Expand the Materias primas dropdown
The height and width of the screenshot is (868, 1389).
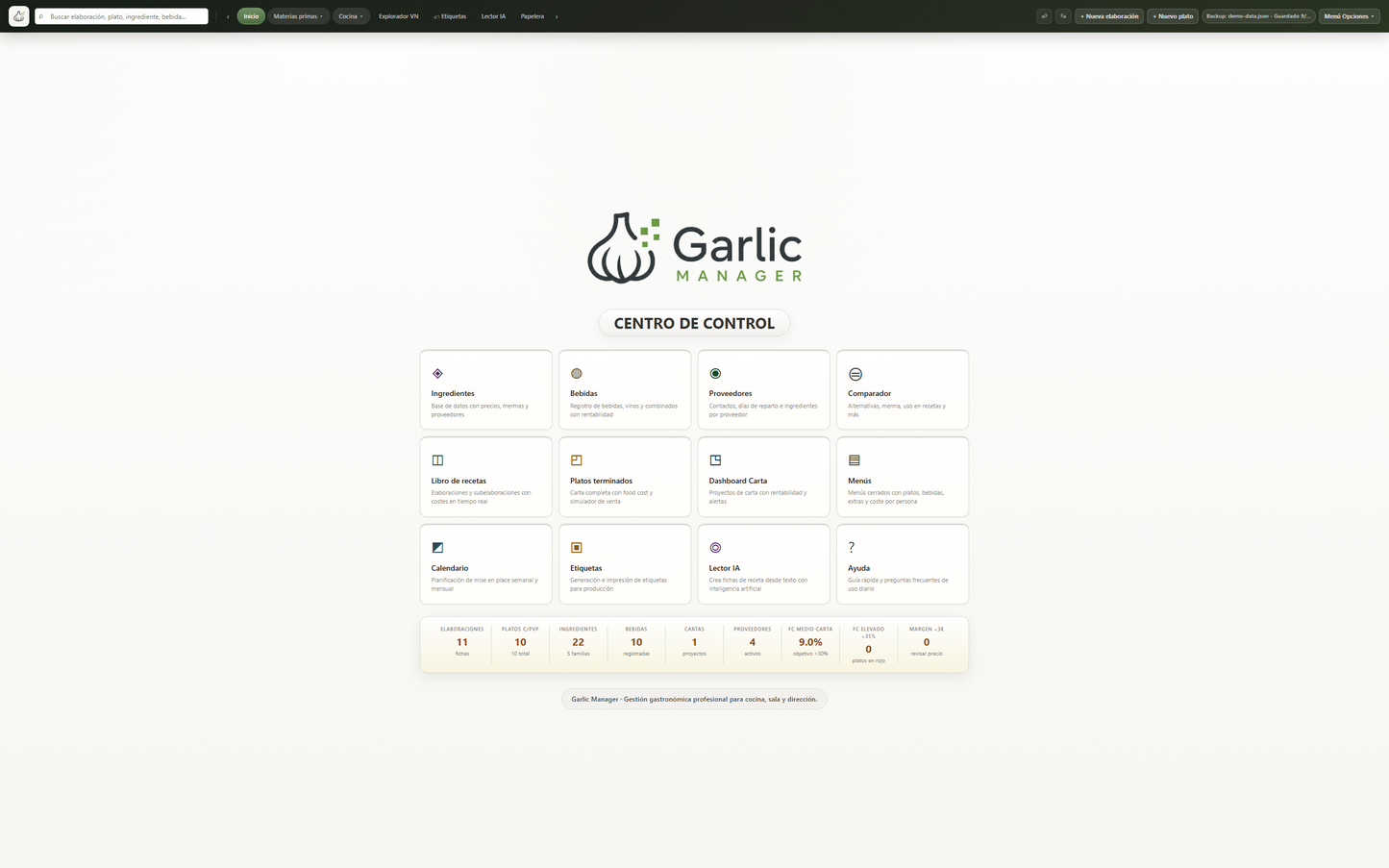tap(298, 16)
